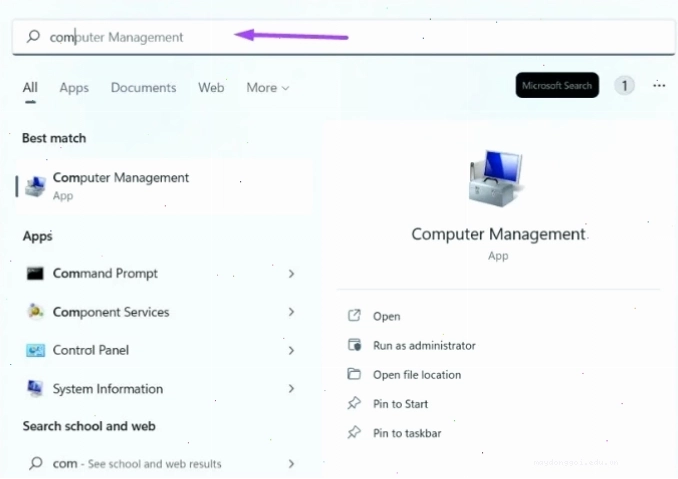
Task: Choose Pin to Start
Action: [400, 404]
